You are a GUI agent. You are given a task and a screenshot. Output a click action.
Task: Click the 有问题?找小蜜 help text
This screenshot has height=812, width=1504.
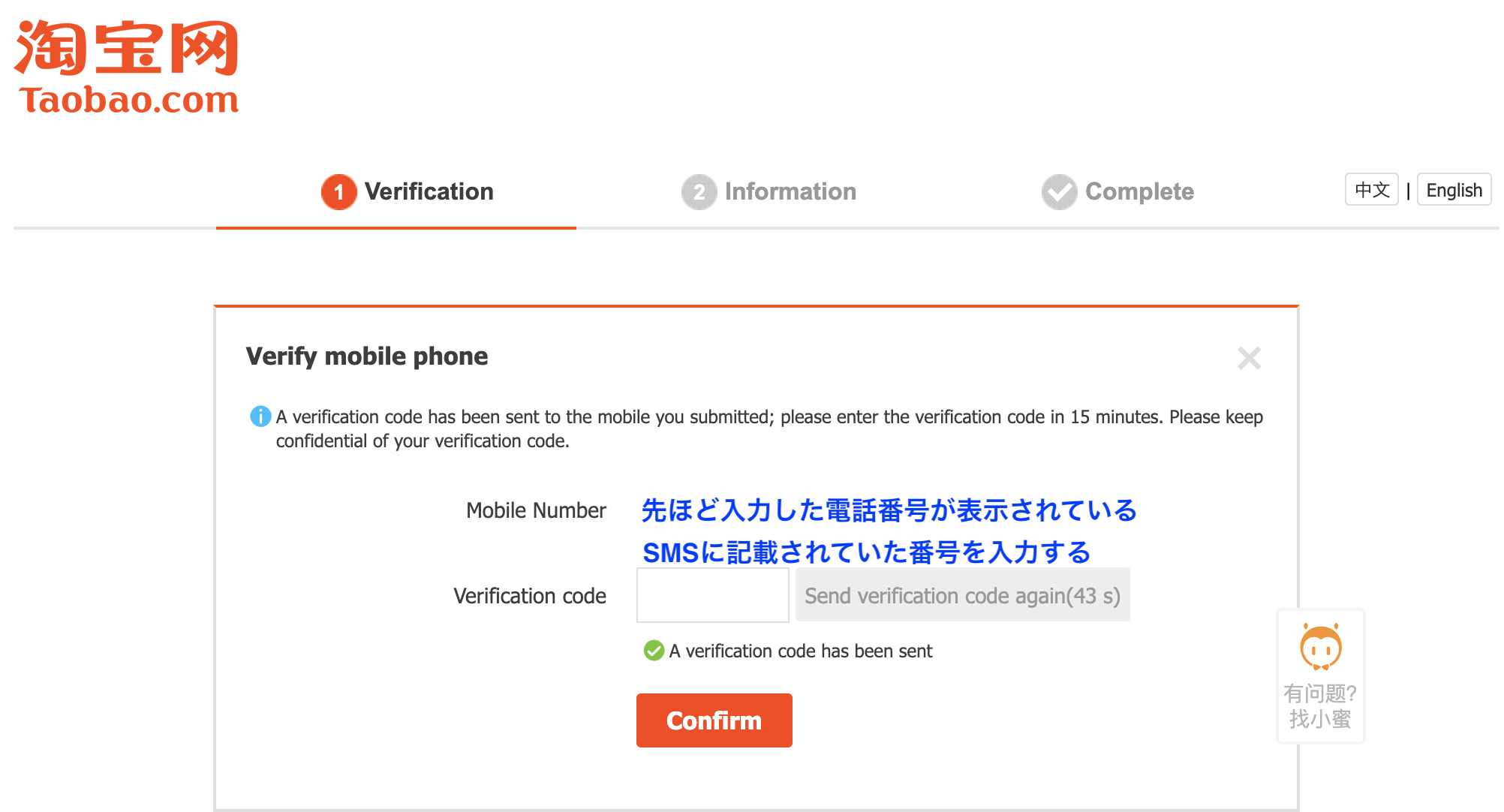[1320, 706]
